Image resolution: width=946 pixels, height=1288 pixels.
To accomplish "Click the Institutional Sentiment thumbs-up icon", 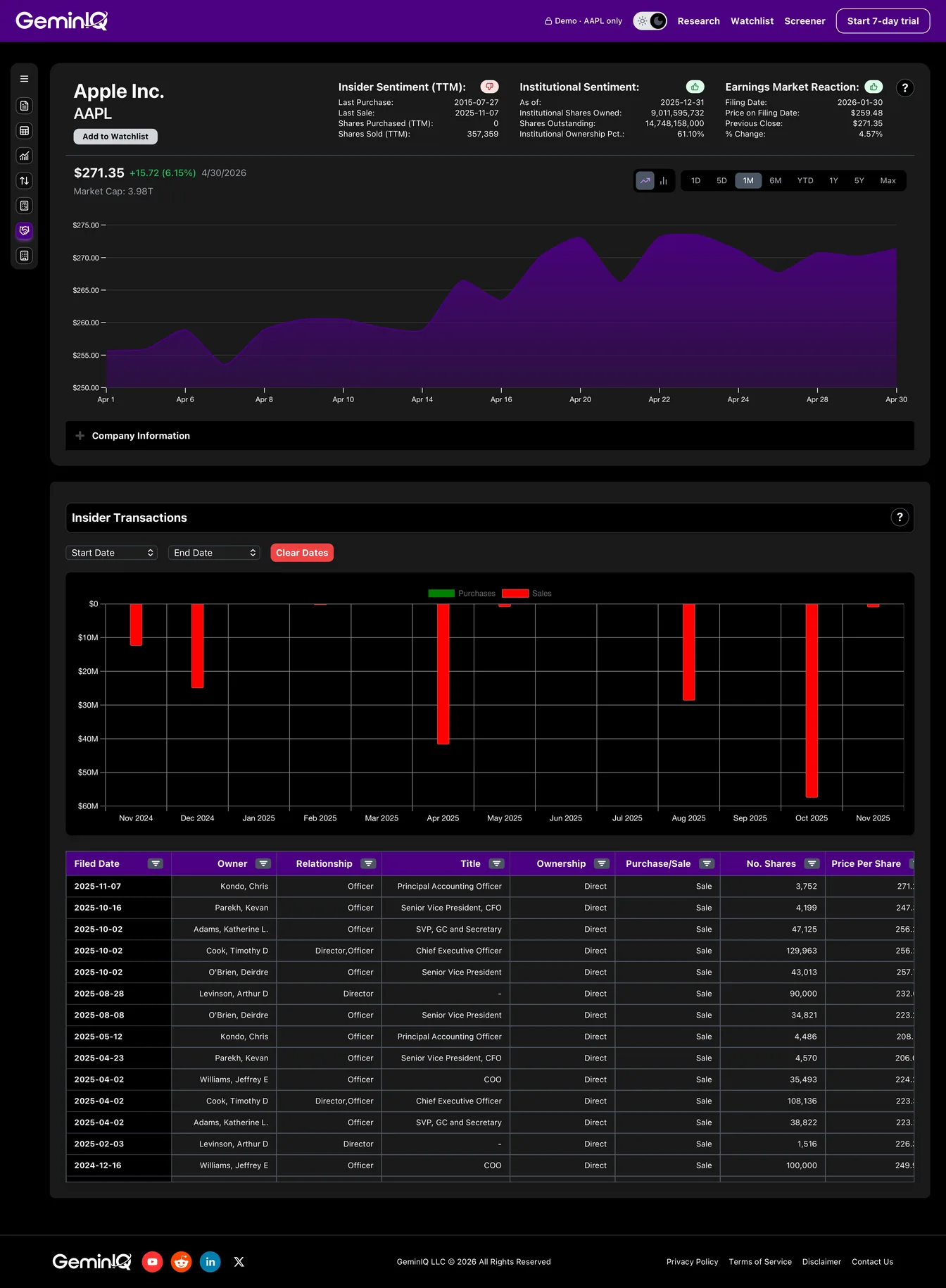I will point(695,87).
